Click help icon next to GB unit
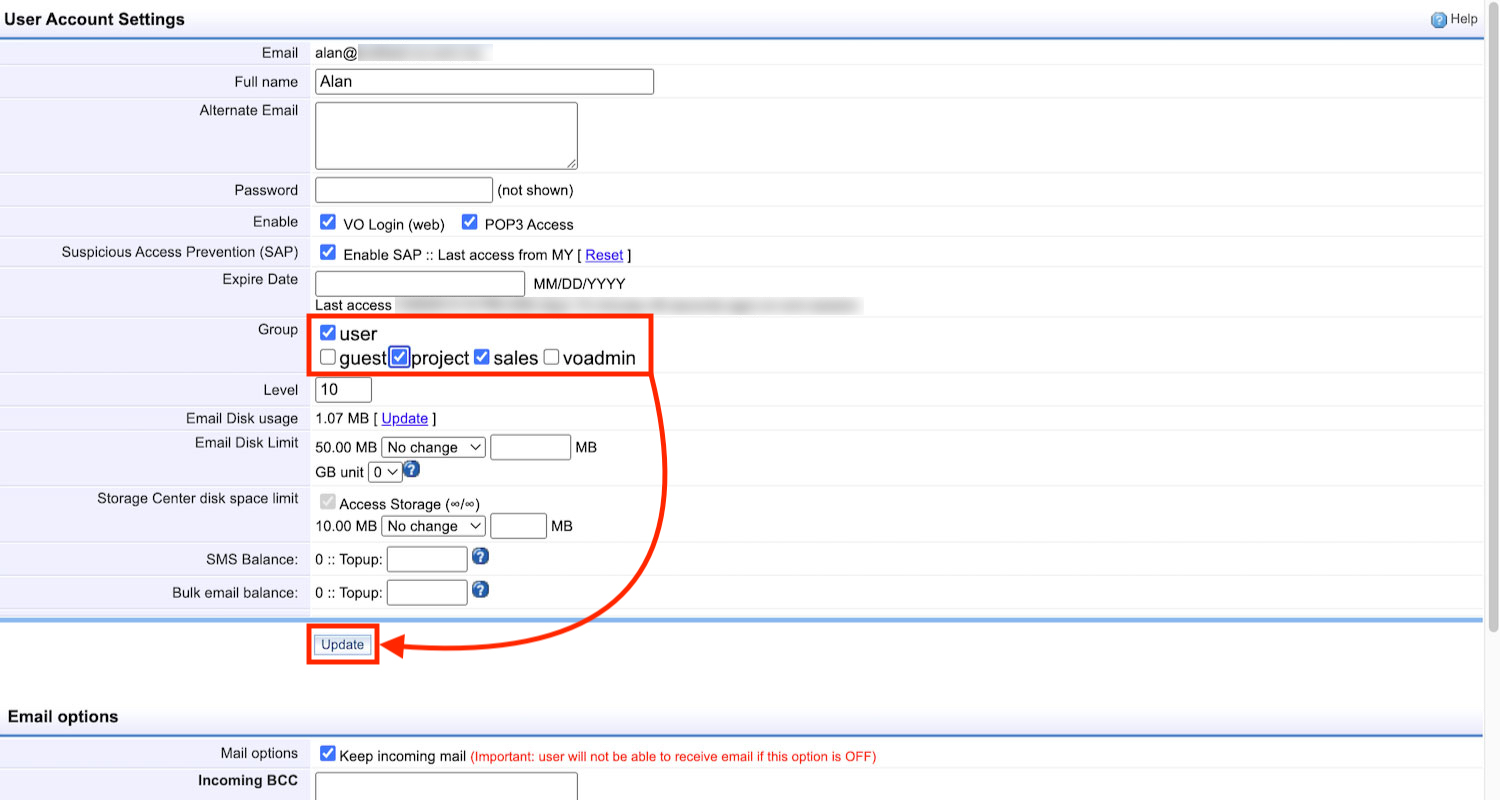The image size is (1500, 800). pos(411,470)
